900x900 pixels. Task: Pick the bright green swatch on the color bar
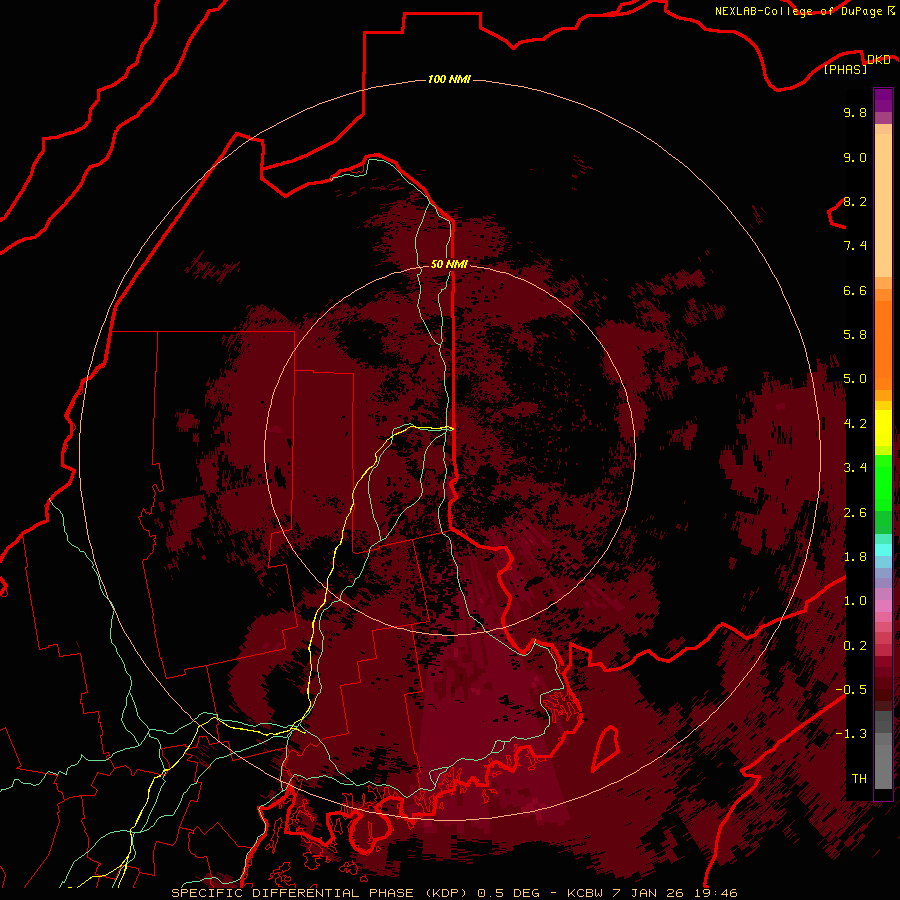[883, 482]
